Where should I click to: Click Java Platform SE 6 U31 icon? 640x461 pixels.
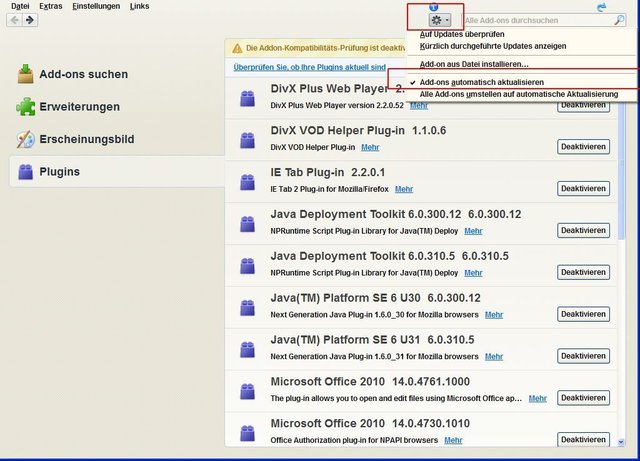(247, 350)
